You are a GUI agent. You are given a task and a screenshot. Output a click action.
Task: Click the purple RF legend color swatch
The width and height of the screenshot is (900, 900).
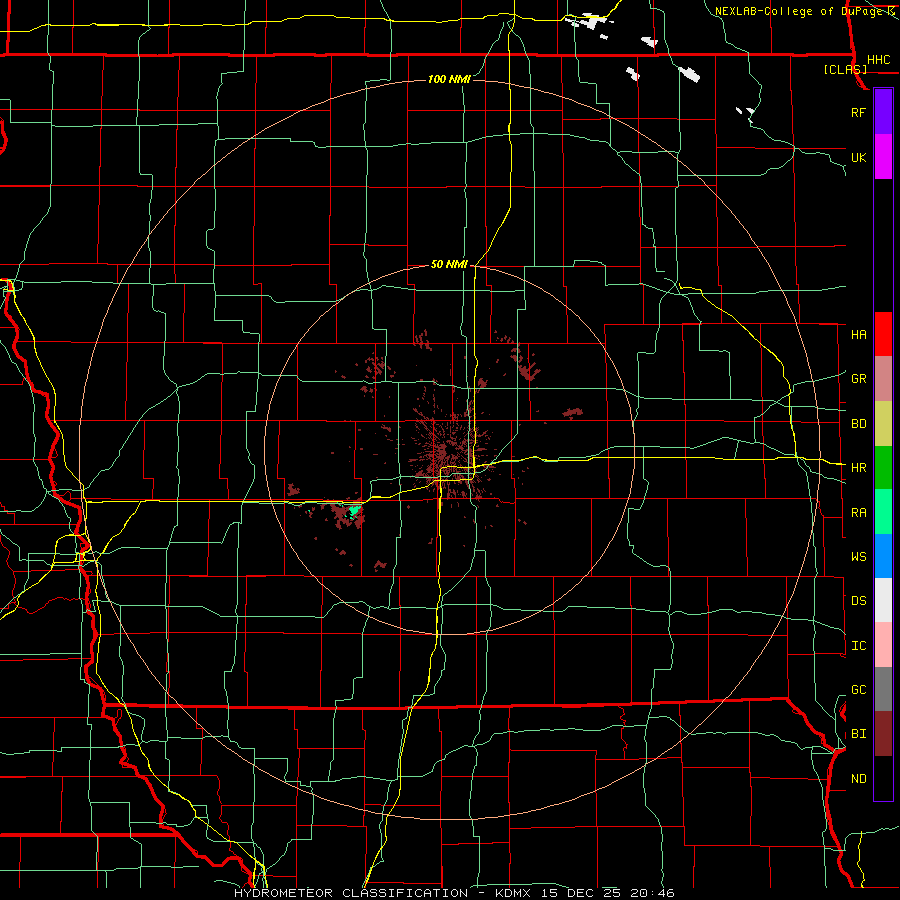(883, 111)
